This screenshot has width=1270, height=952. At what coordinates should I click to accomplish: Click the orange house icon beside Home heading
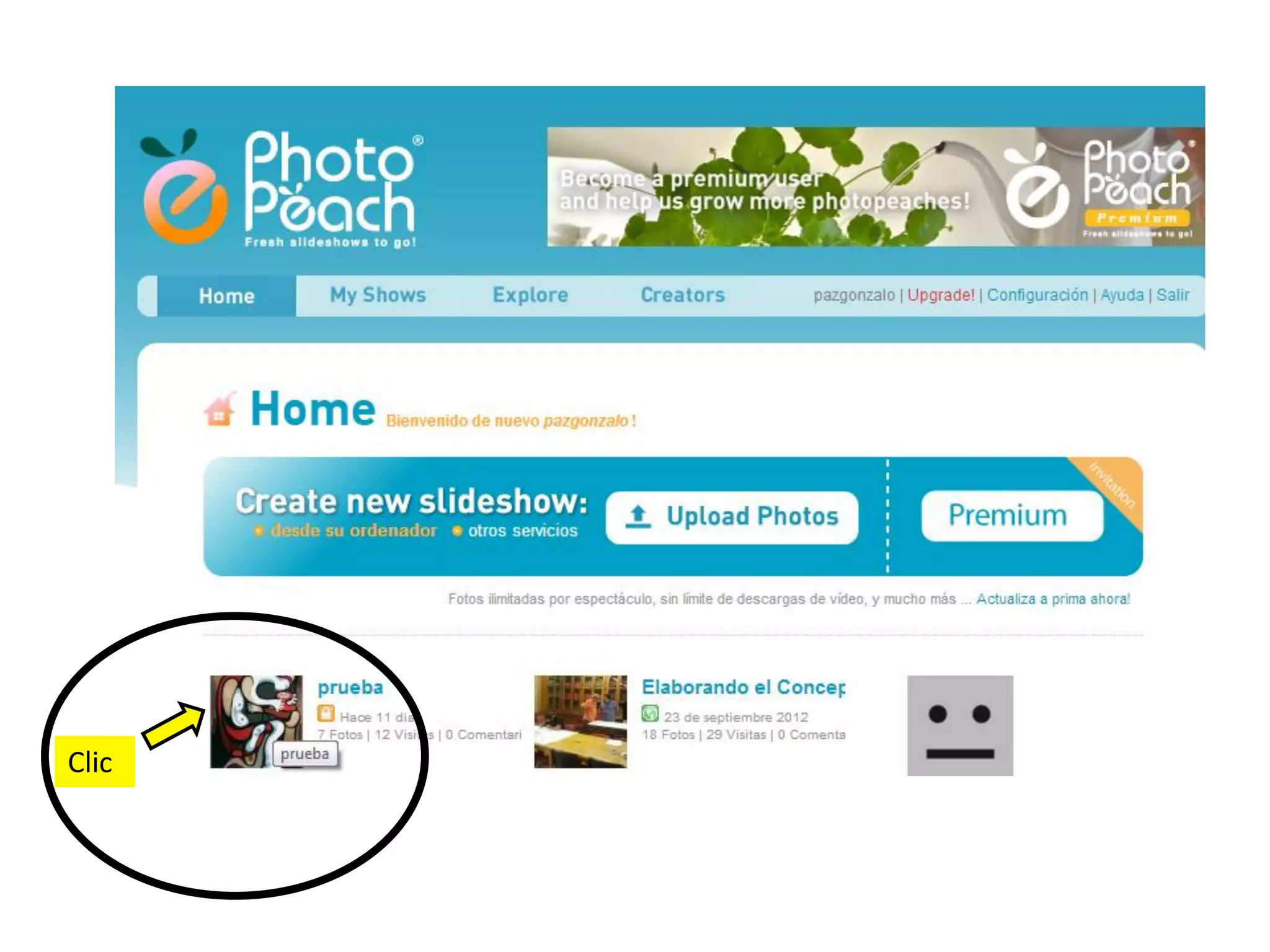[x=220, y=409]
